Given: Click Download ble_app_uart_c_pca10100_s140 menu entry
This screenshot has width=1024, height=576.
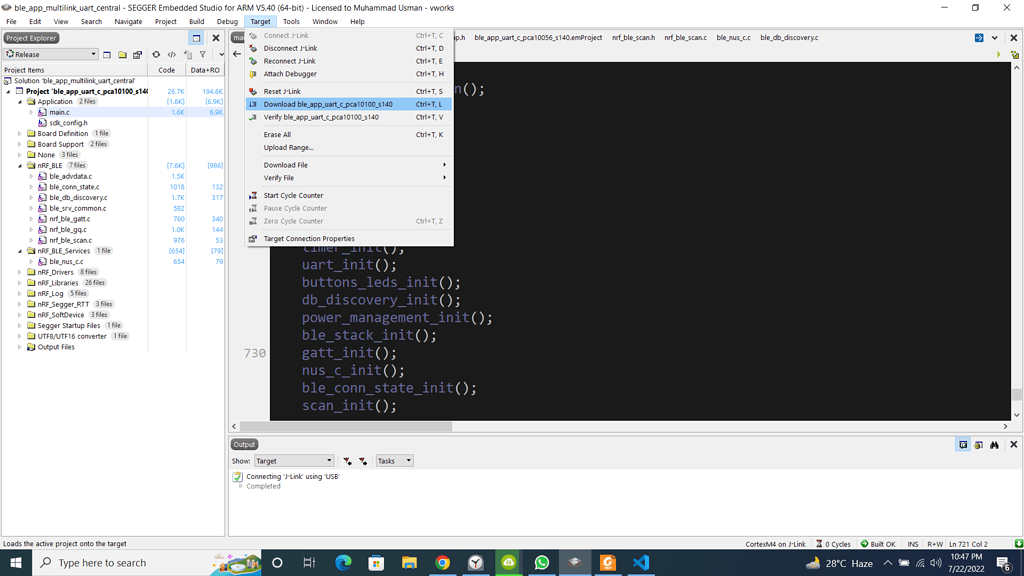Looking at the screenshot, I should [328, 104].
